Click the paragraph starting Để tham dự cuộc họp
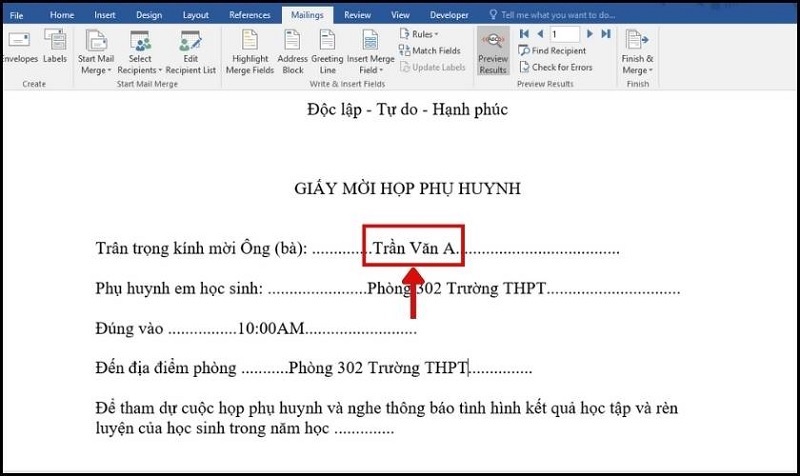800x476 pixels. coord(387,418)
